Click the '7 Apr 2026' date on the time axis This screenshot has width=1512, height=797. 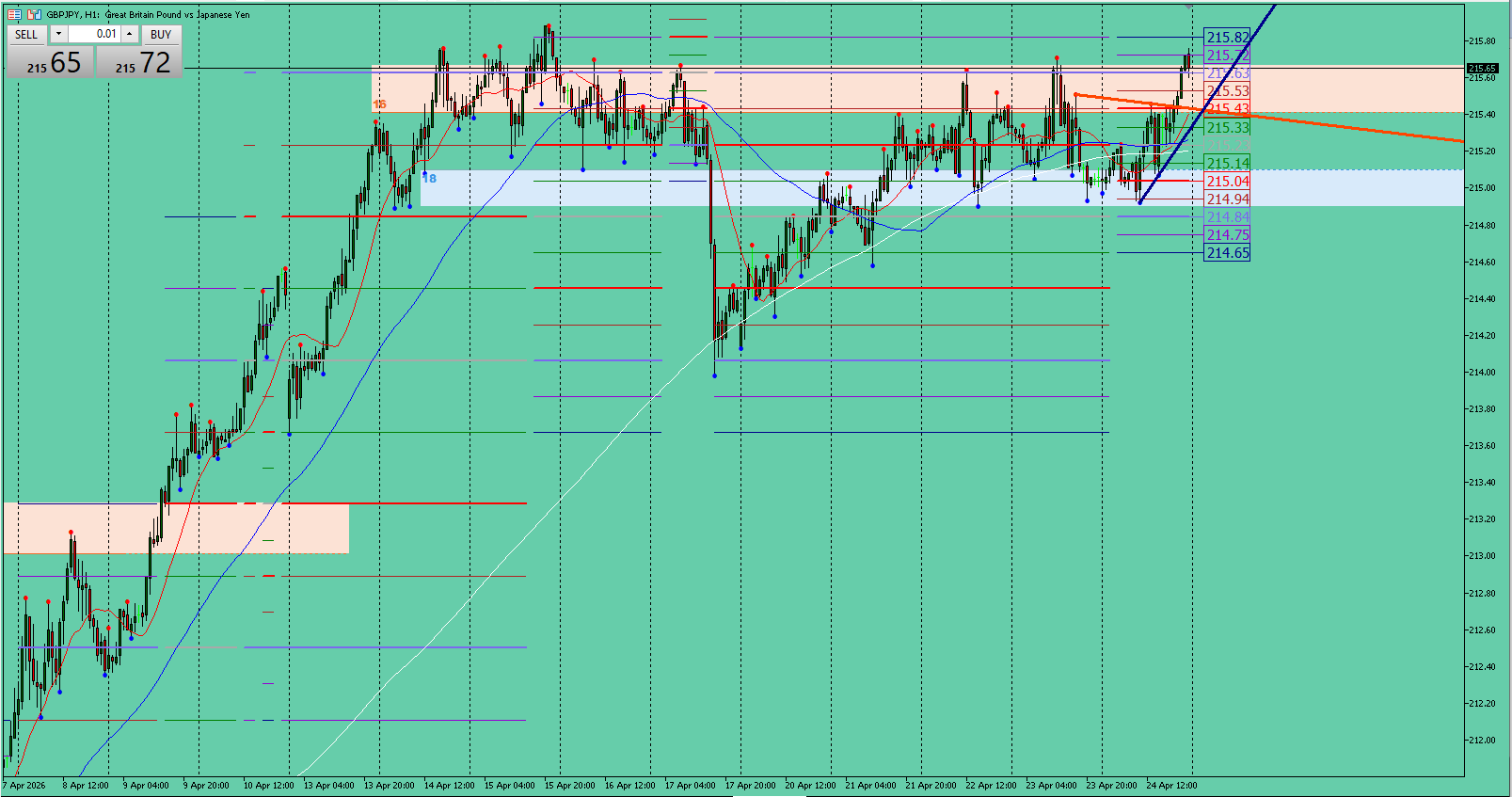point(24,786)
